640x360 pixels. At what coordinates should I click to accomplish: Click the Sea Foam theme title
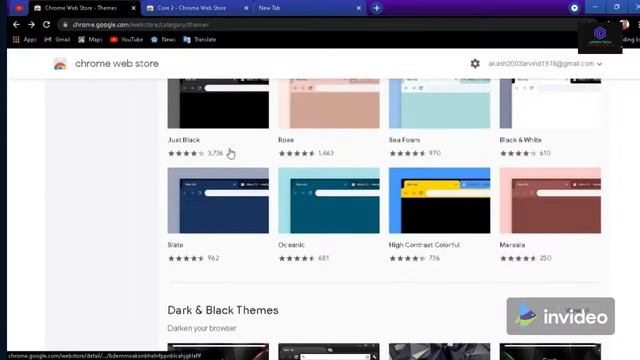pyautogui.click(x=404, y=140)
